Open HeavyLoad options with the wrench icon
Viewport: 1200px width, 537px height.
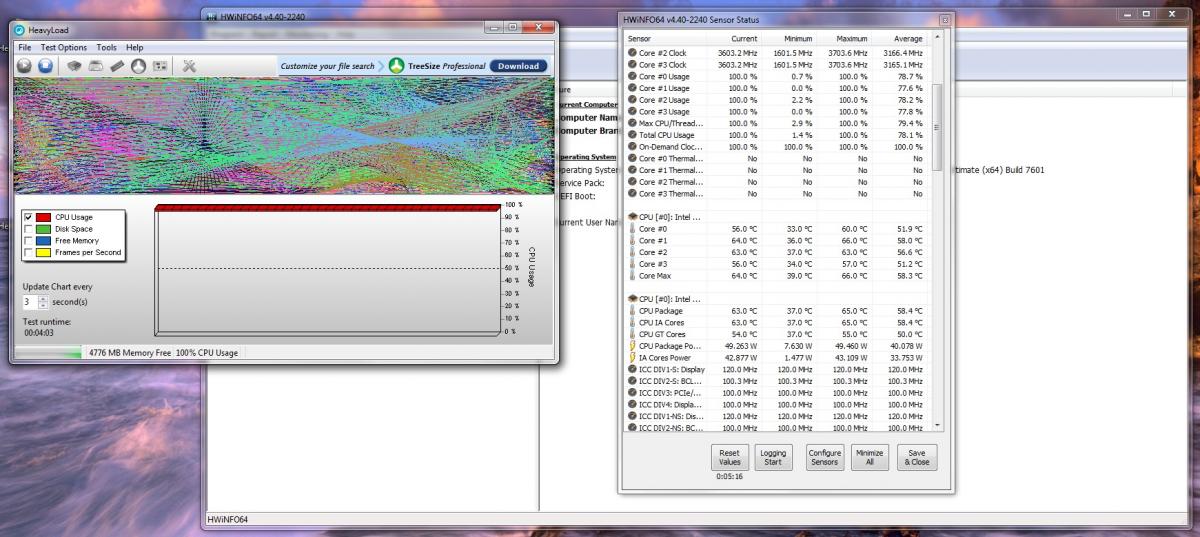pos(189,65)
